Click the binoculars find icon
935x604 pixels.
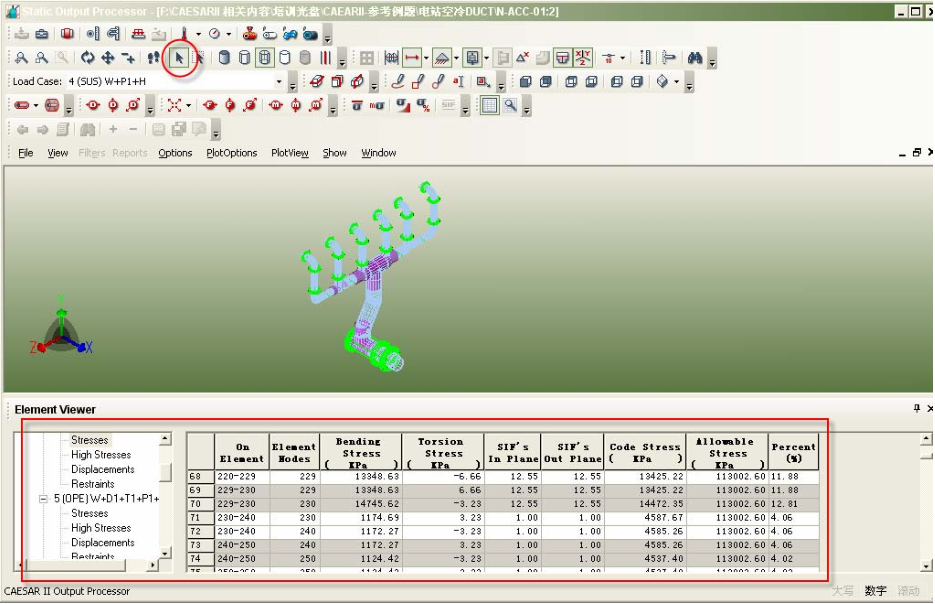tap(695, 58)
